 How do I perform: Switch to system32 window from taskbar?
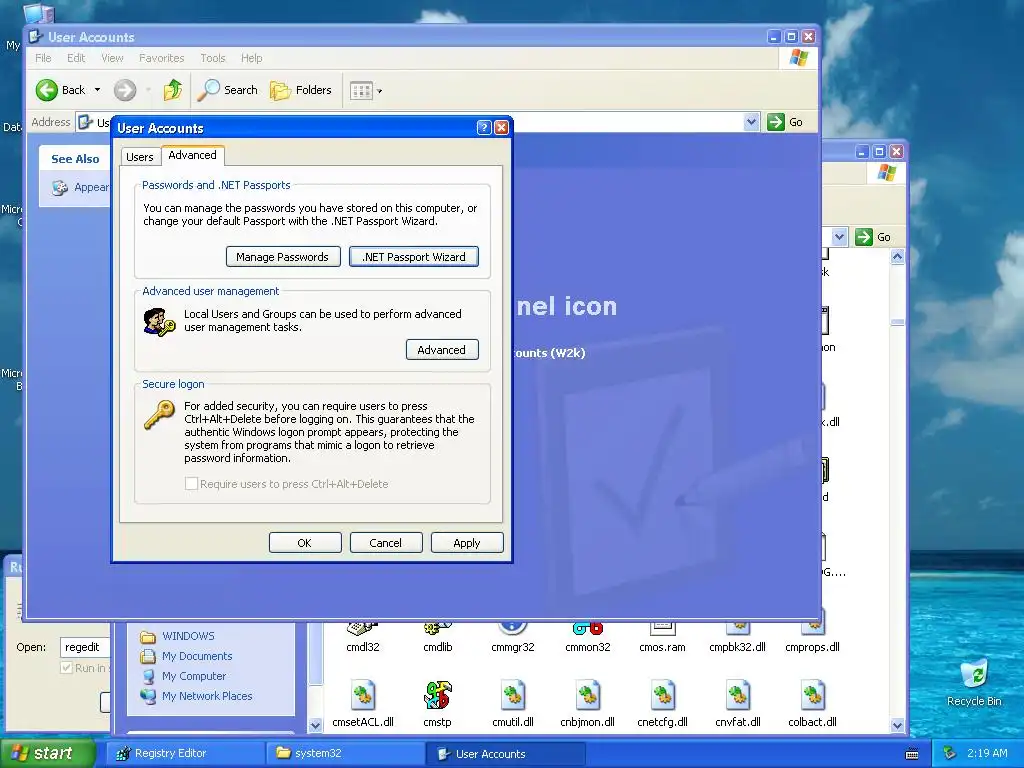(345, 754)
